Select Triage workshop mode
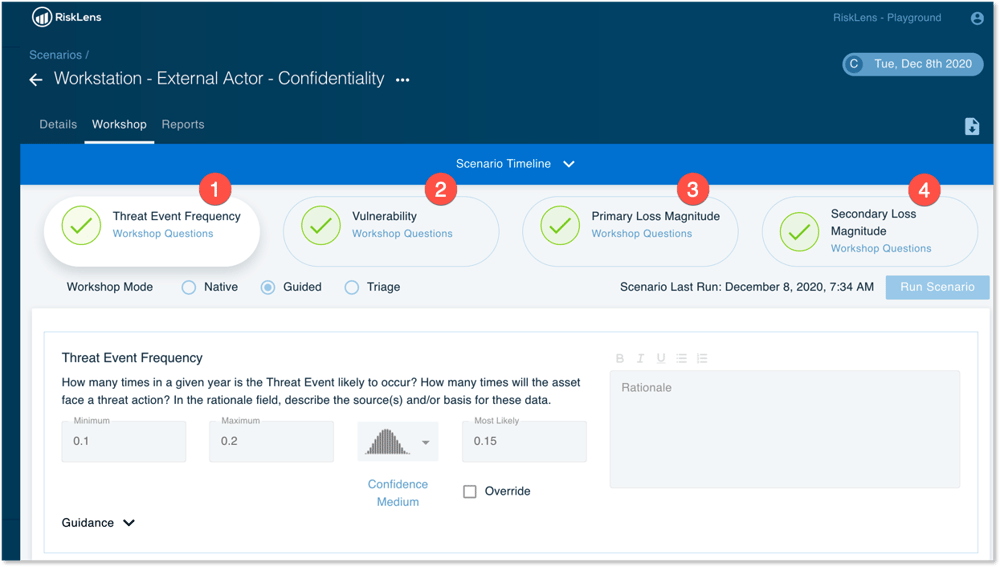Screen dimensions: 1000x567 click(351, 288)
